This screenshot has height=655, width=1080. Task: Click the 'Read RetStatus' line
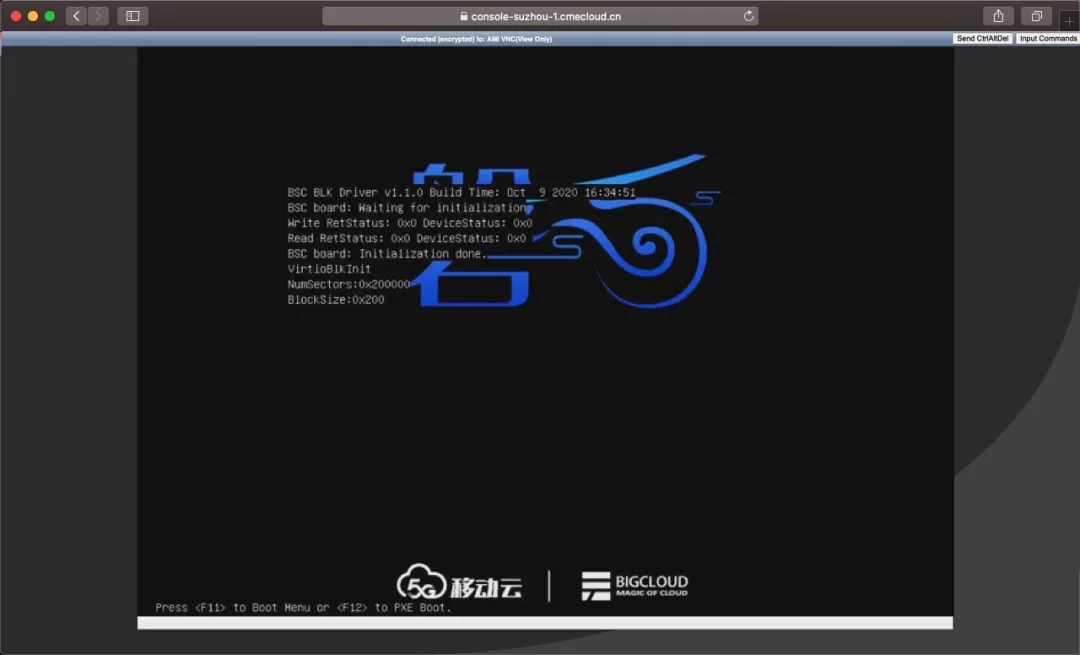[406, 238]
